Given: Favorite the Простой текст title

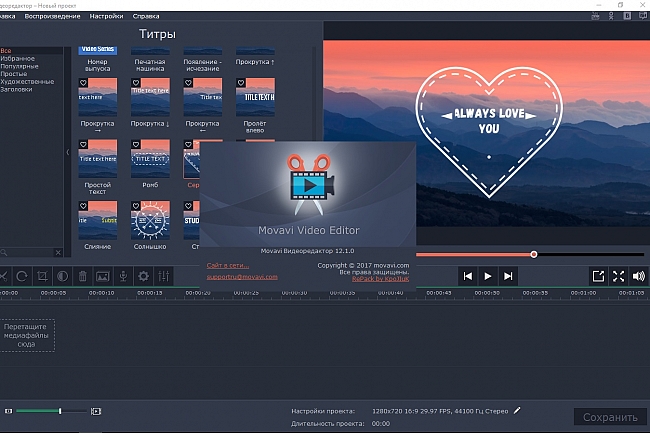Looking at the screenshot, I should click(83, 144).
